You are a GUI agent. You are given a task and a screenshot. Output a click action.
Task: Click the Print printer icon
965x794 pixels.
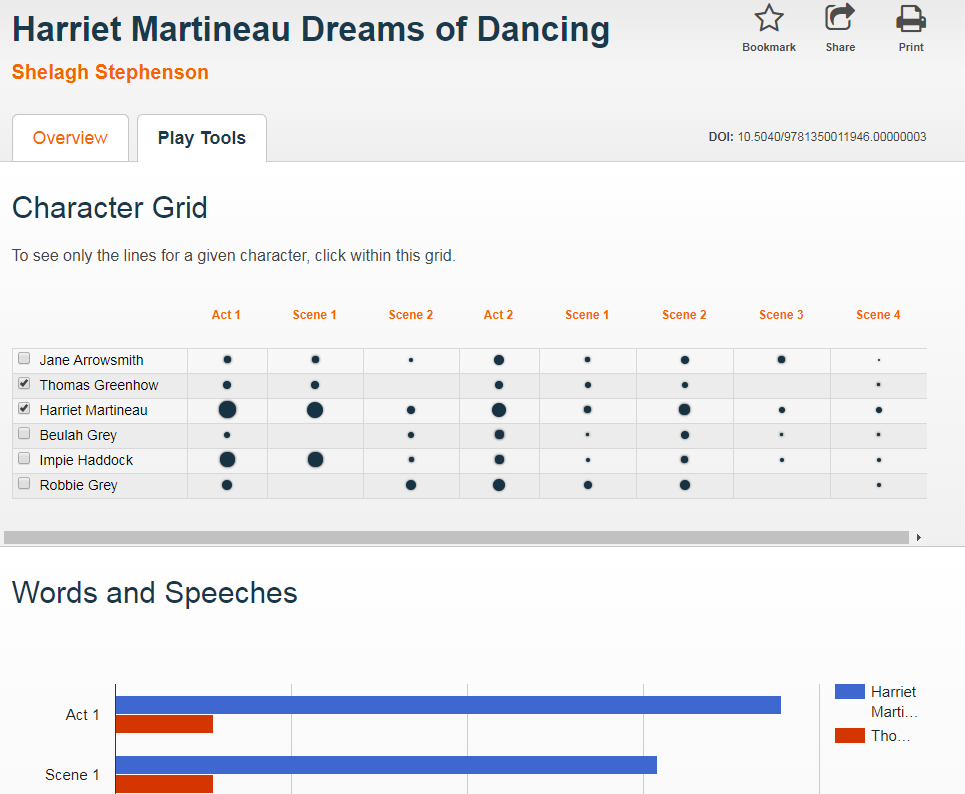[x=910, y=19]
